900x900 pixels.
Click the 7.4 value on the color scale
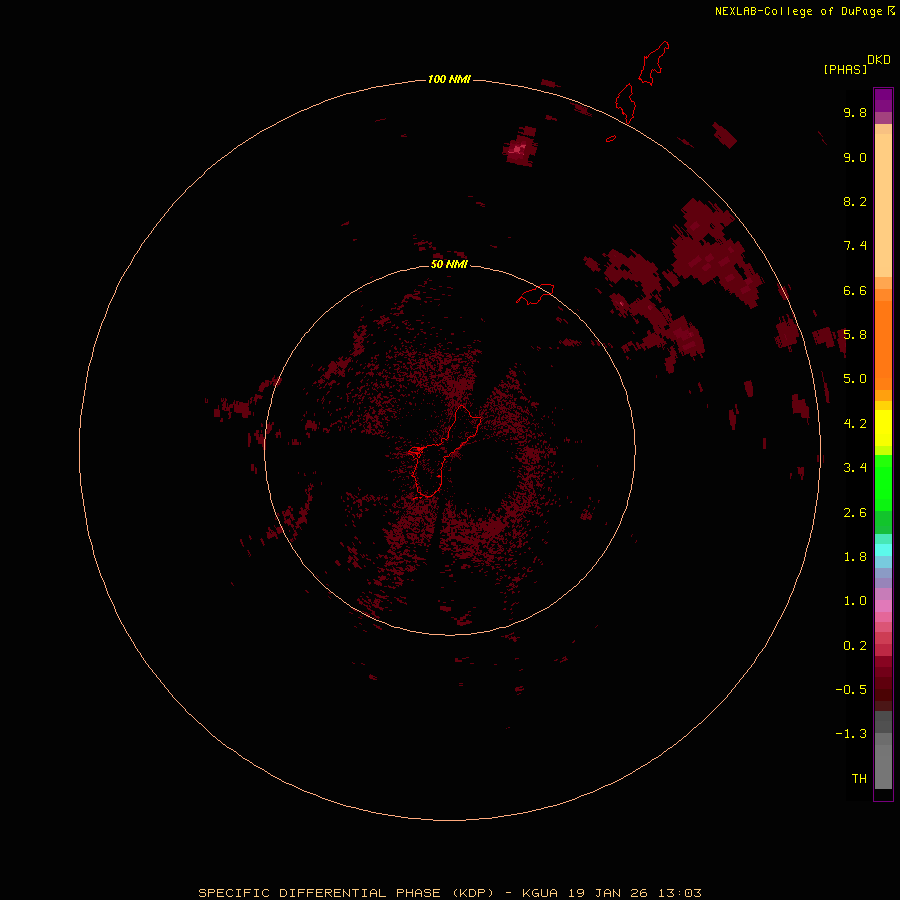click(x=855, y=246)
